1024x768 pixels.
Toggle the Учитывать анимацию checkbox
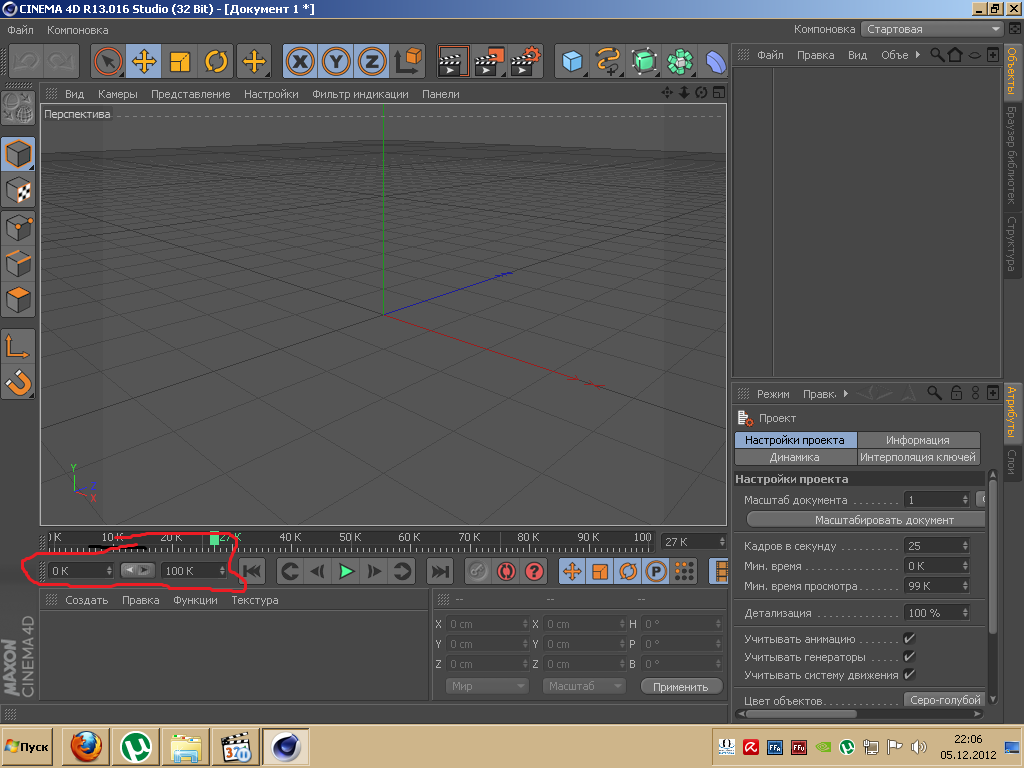click(x=909, y=639)
